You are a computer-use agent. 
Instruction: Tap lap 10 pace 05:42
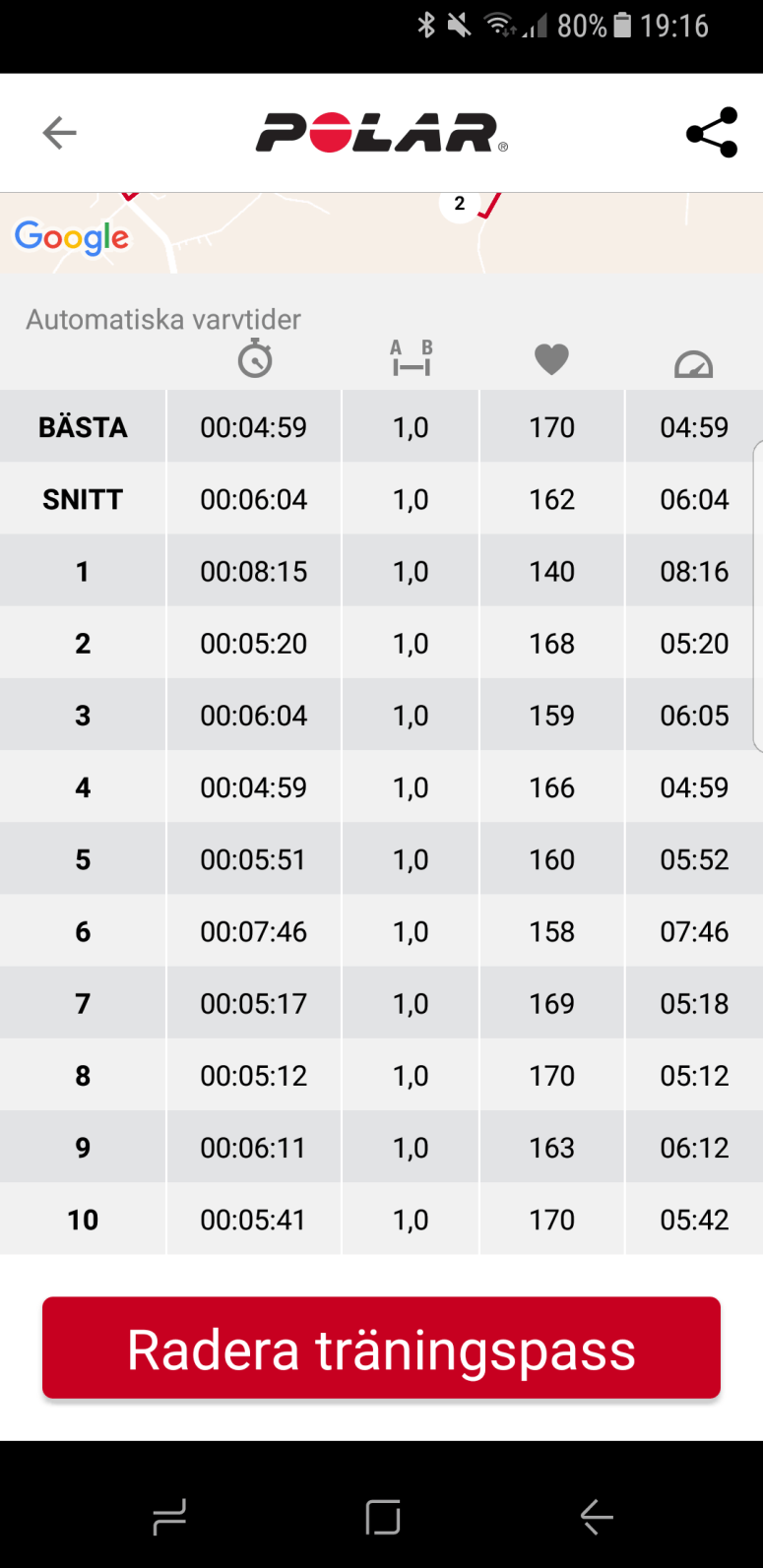pos(694,1220)
